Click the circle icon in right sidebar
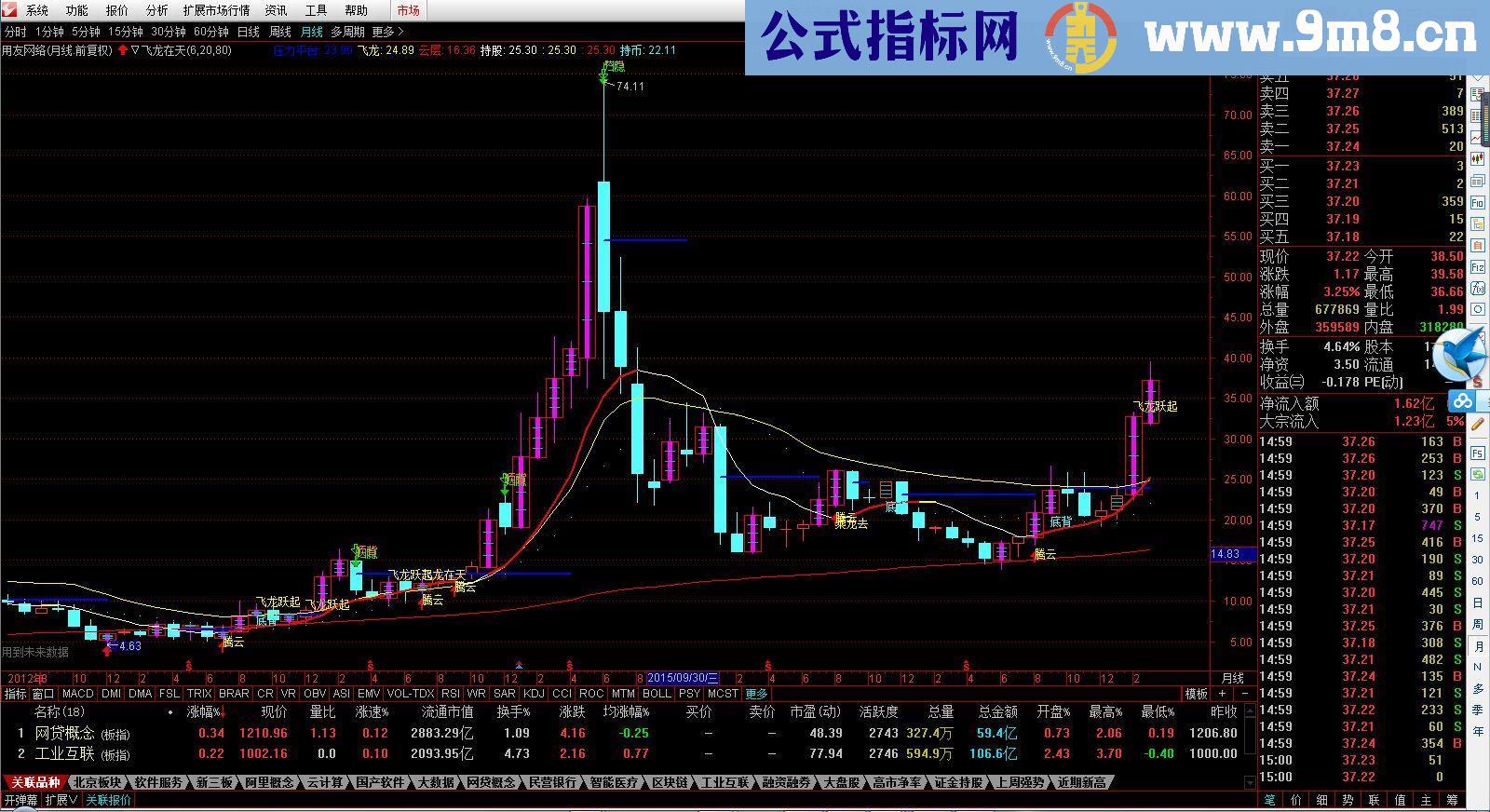Image resolution: width=1490 pixels, height=812 pixels. point(1477,308)
